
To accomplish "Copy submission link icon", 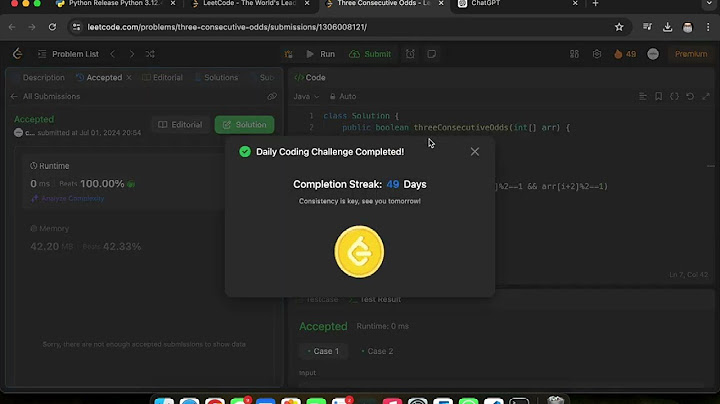I will (x=272, y=96).
